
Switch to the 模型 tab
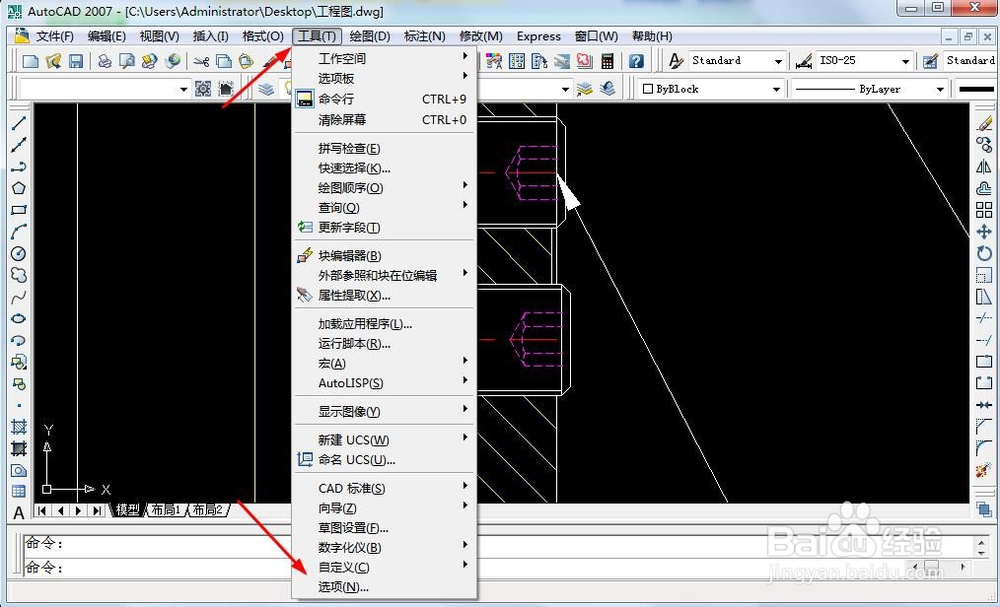[x=128, y=510]
